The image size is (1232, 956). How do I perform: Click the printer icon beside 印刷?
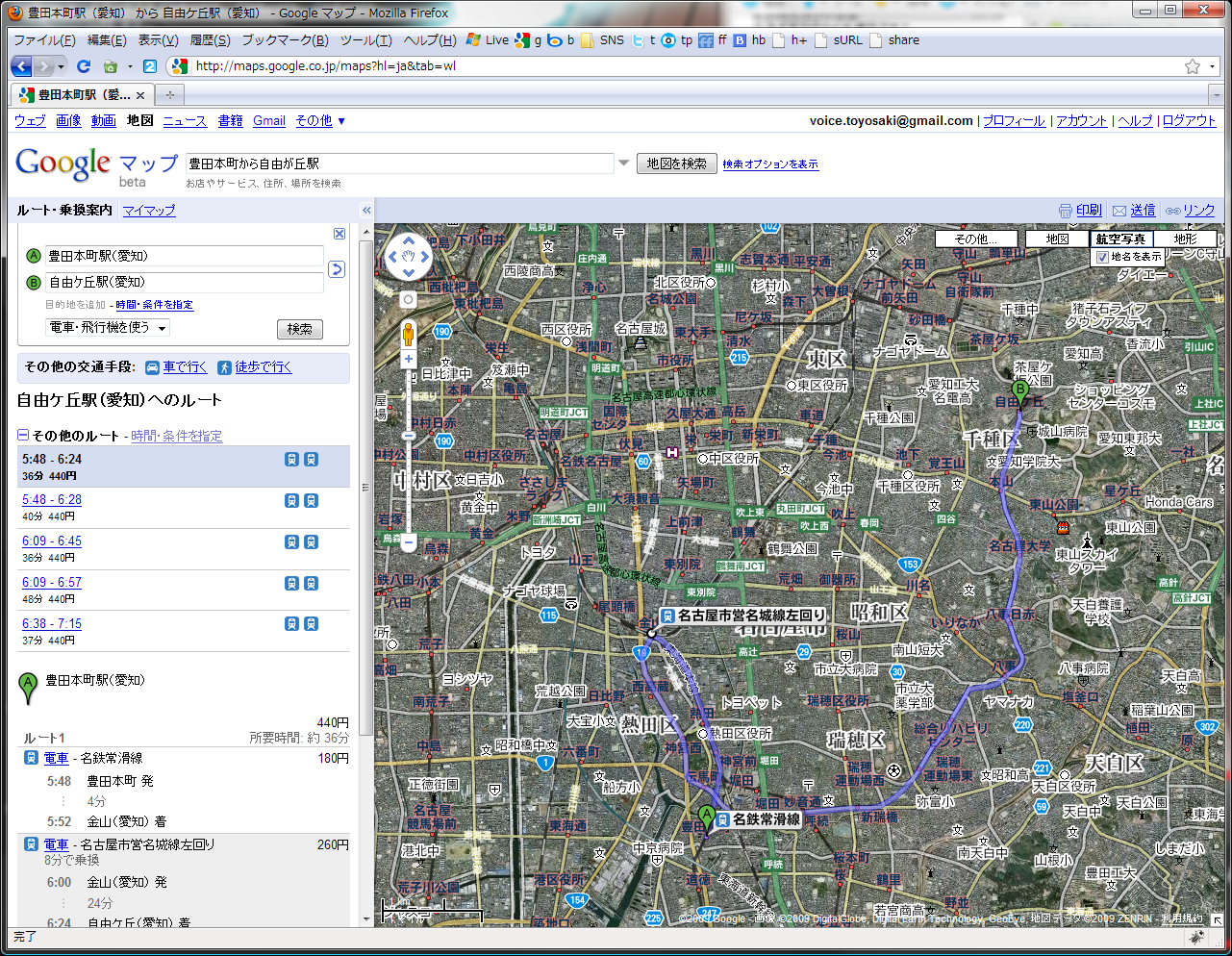pyautogui.click(x=1066, y=211)
